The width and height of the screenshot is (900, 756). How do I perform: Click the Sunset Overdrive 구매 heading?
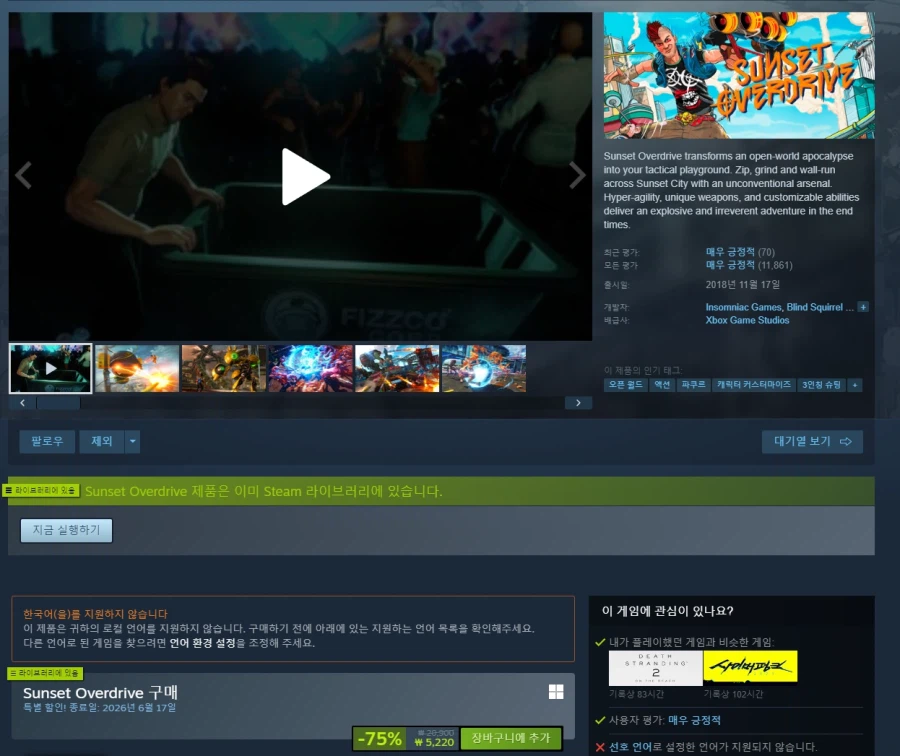pos(100,693)
